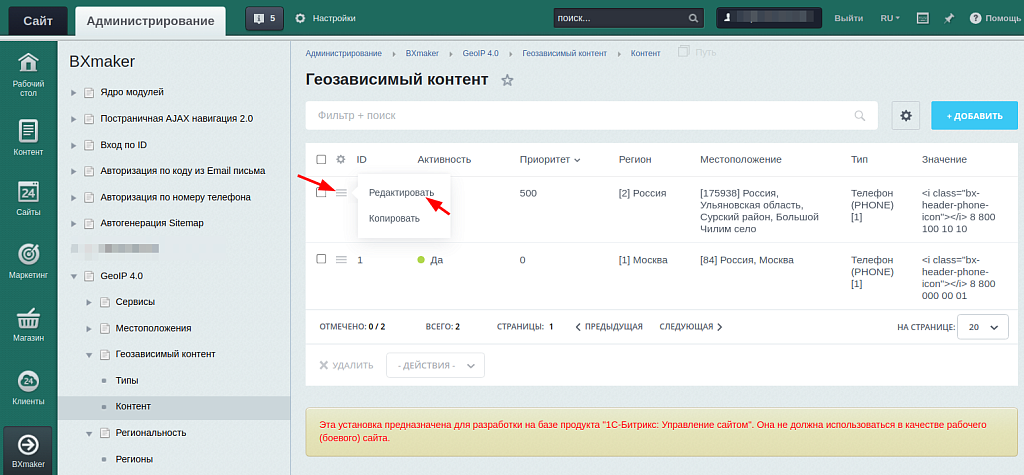Select Редактировать in the context menu
The width and height of the screenshot is (1024, 475).
point(401,192)
